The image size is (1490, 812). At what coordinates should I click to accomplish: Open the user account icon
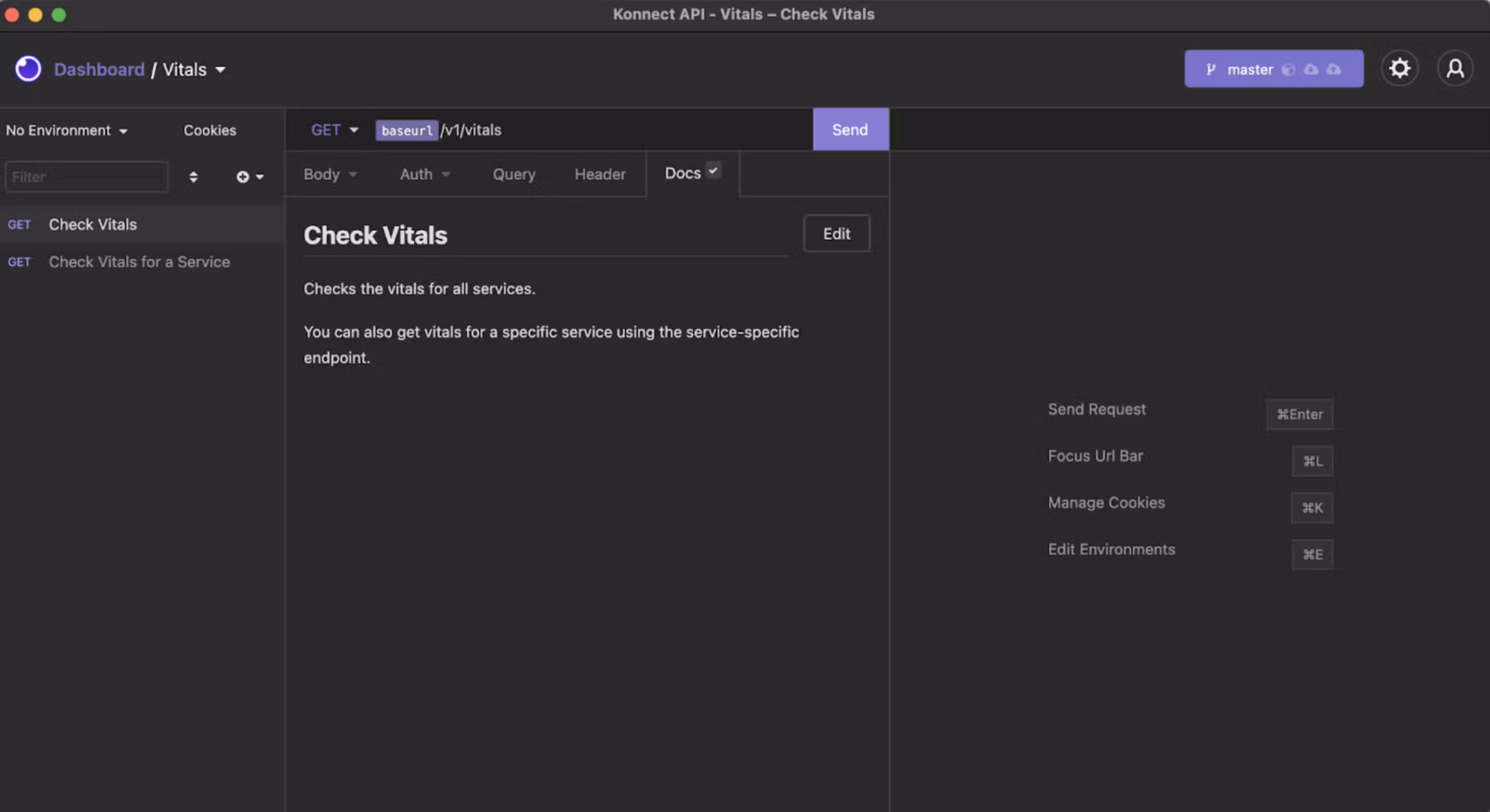click(x=1455, y=68)
